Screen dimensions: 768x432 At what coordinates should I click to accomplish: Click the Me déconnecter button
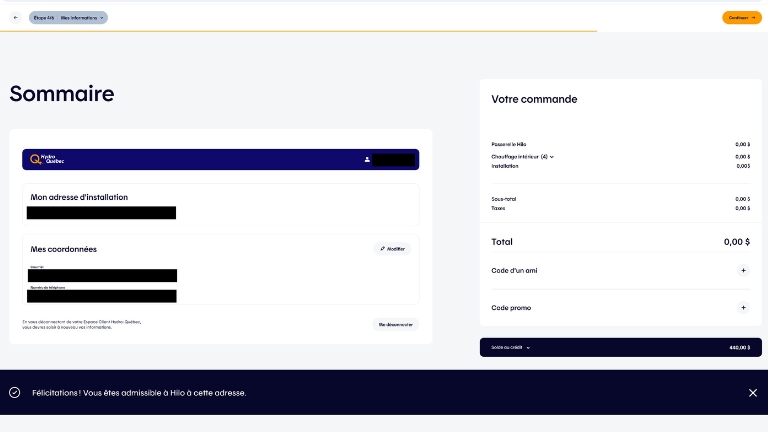click(395, 324)
